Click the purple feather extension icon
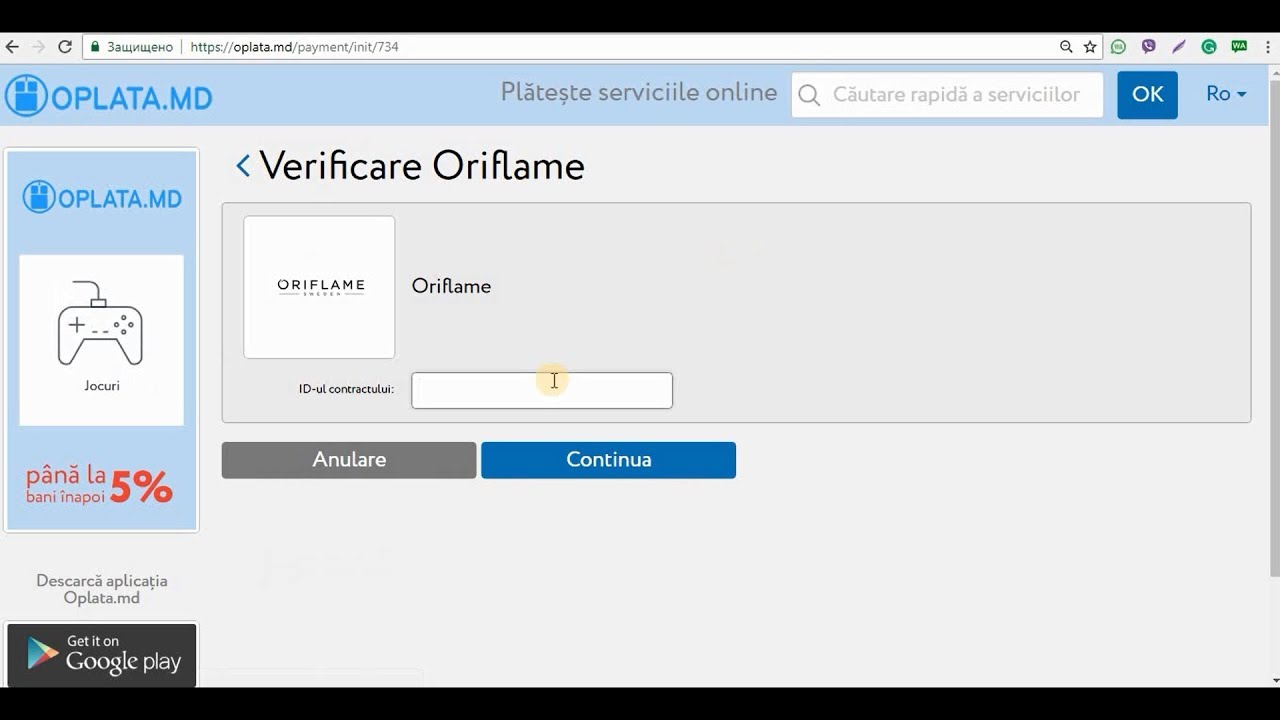The image size is (1280, 720). [x=1179, y=47]
